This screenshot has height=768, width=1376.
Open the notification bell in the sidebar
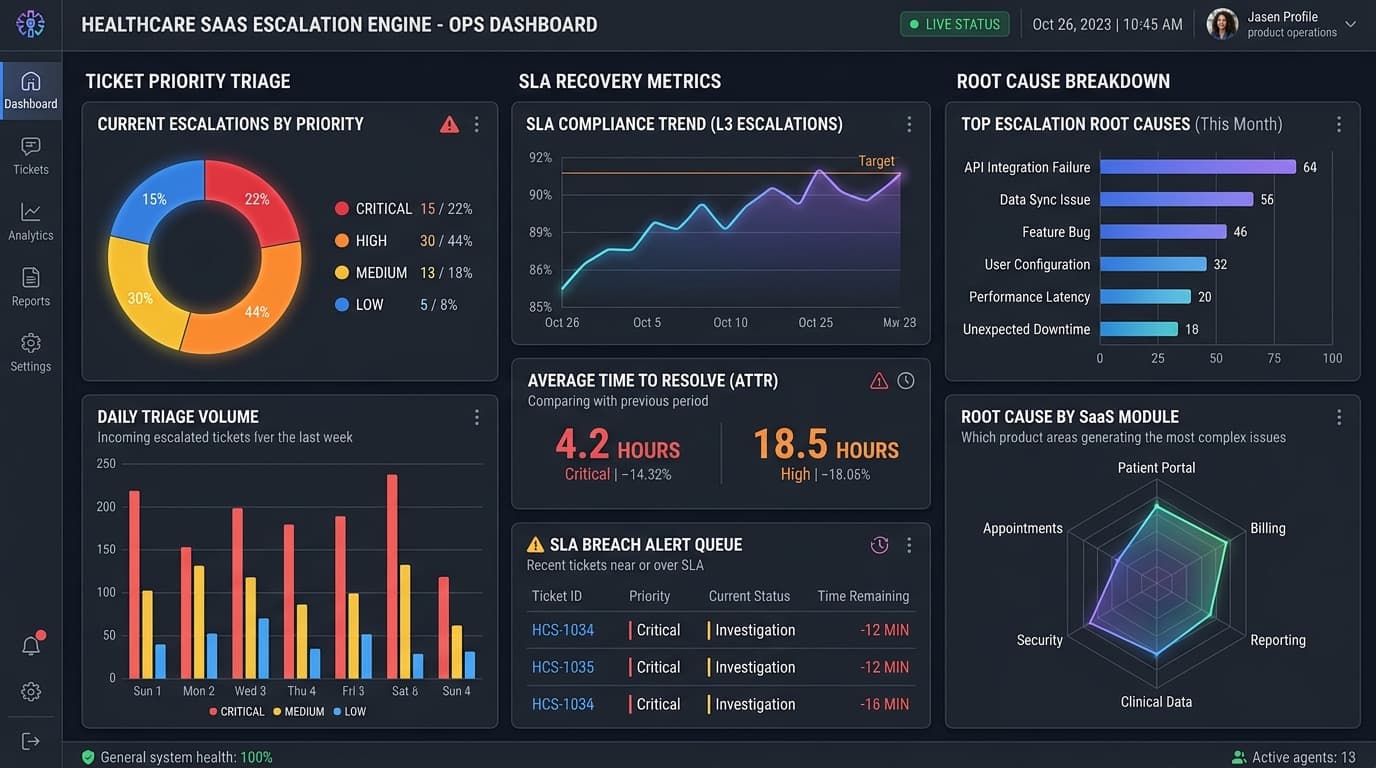point(31,645)
